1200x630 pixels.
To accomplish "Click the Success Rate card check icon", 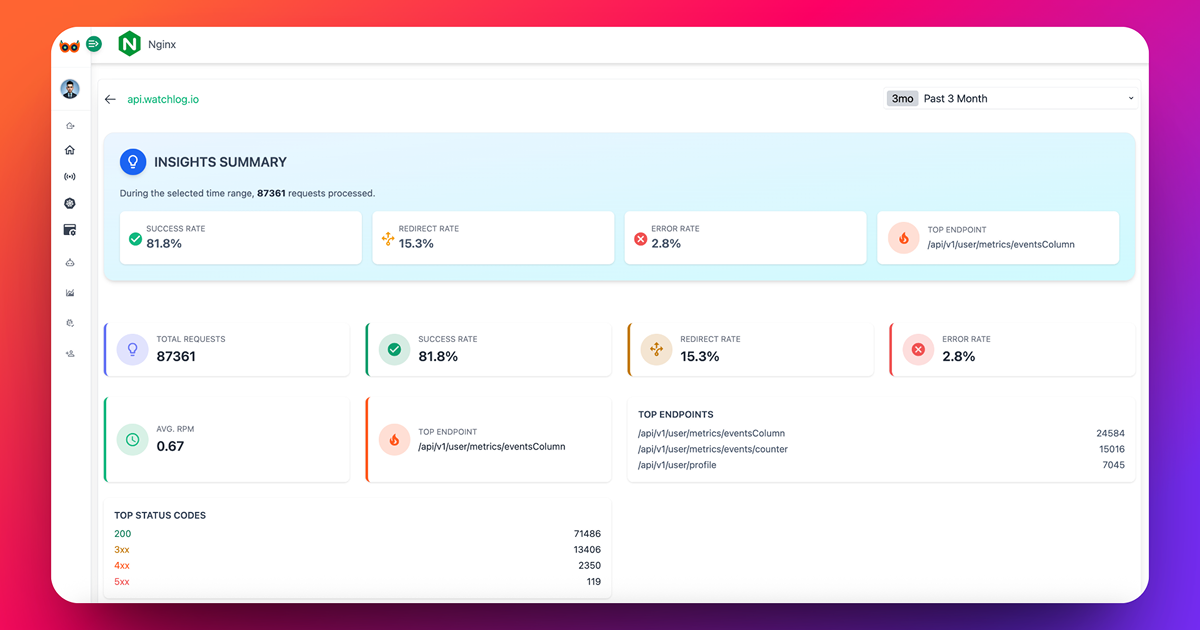I will [x=394, y=349].
